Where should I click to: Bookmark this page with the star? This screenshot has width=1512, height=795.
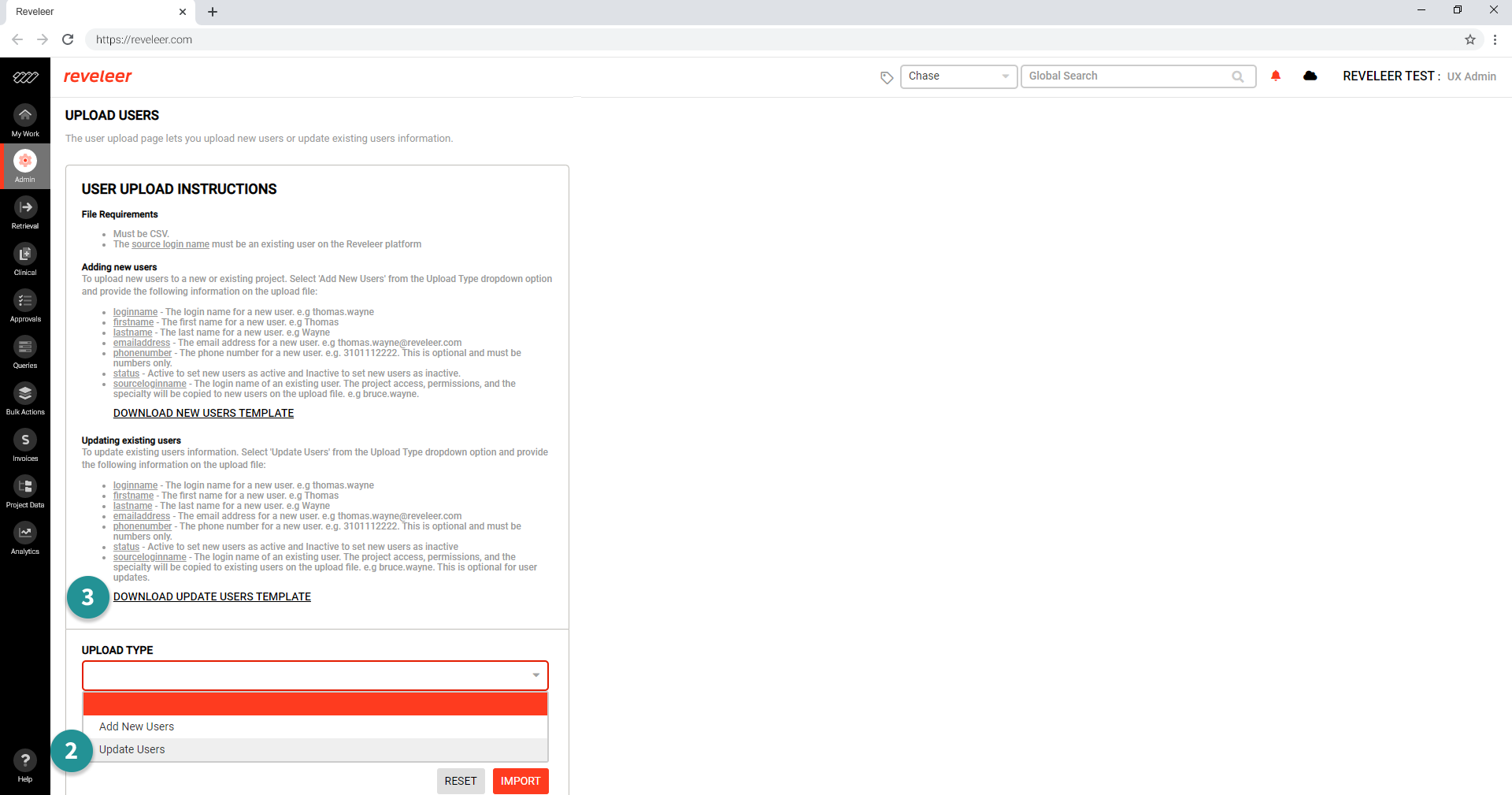point(1470,39)
